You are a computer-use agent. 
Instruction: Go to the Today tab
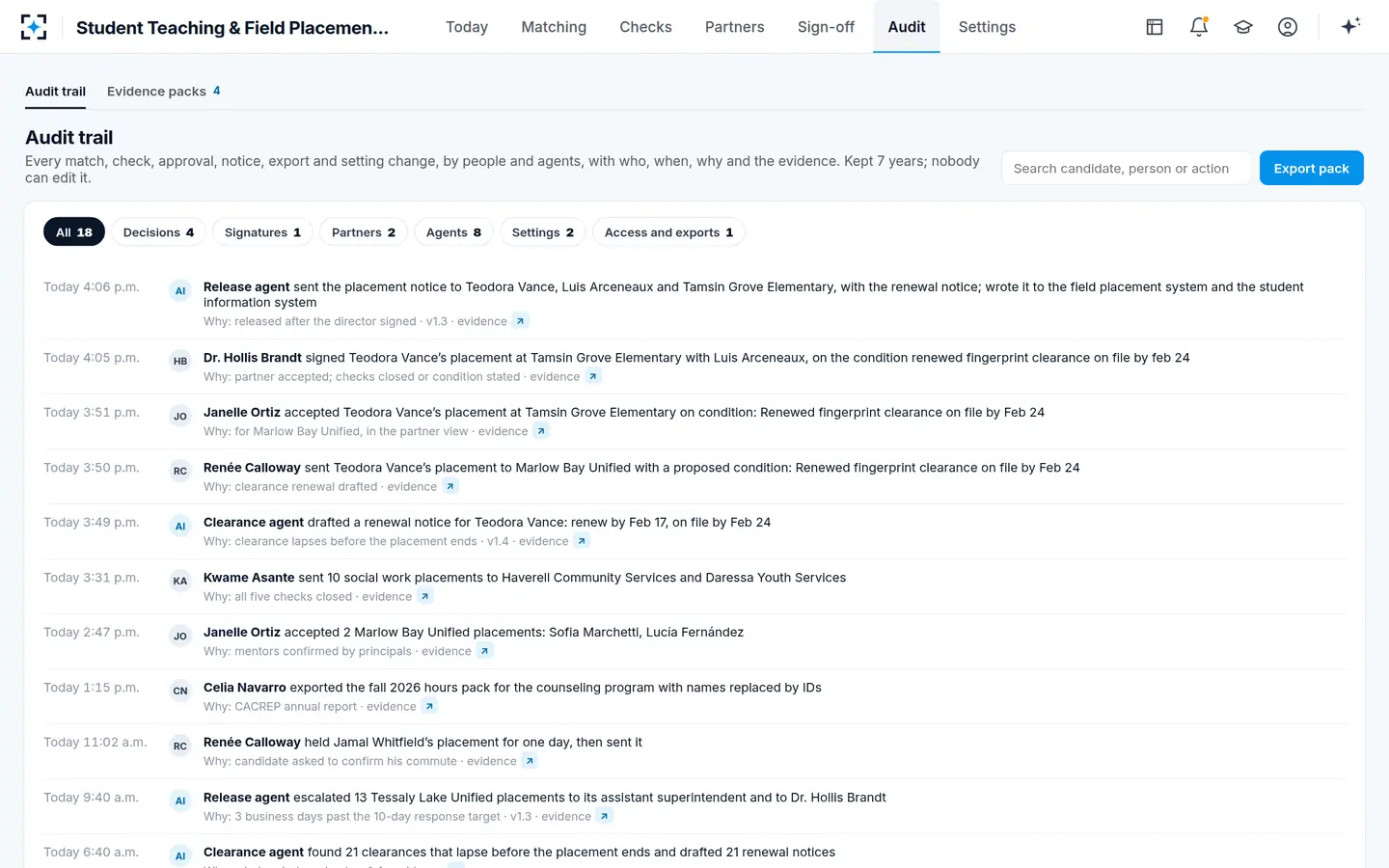[x=467, y=27]
